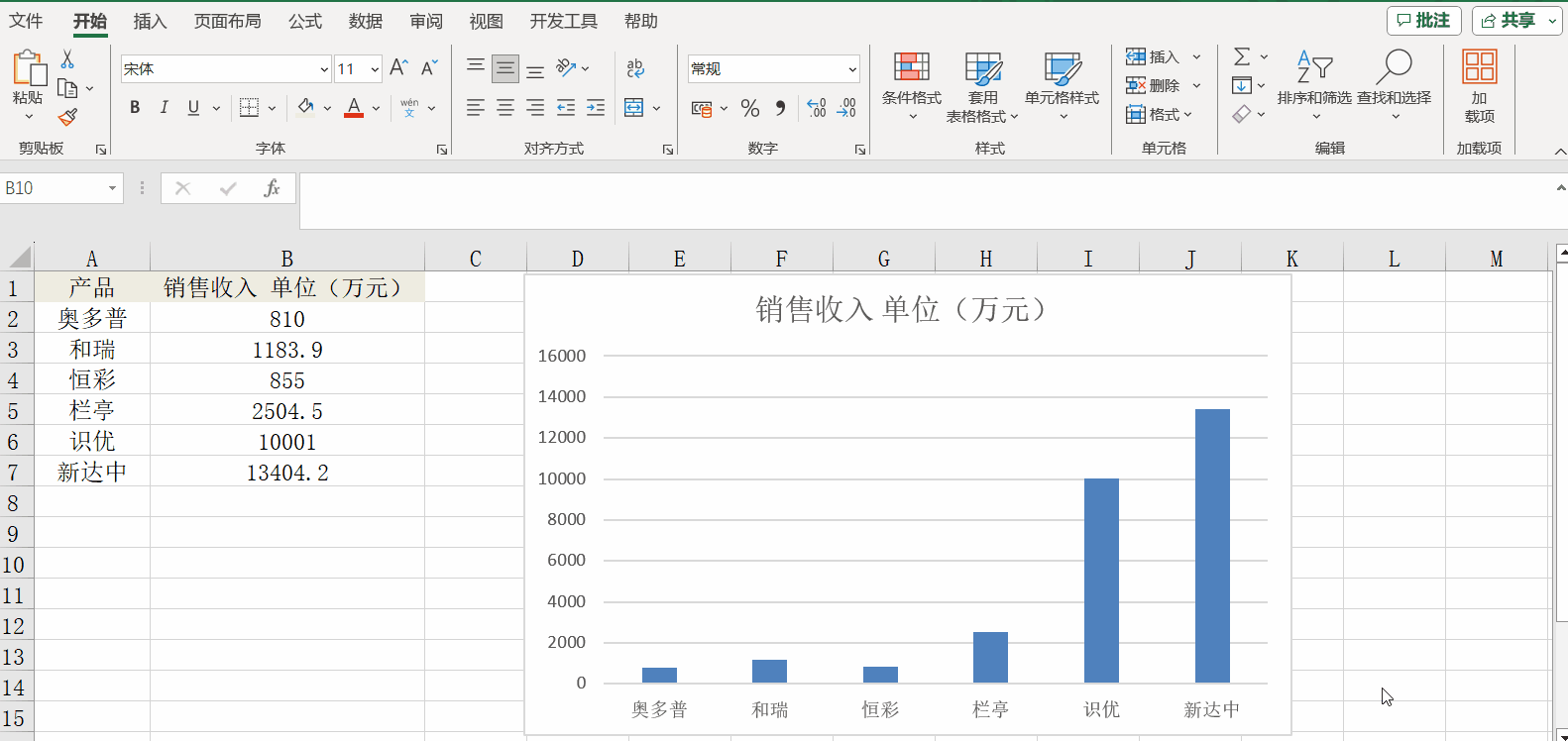Expand Insert cells (插入) dropdown arrow
This screenshot has height=741, width=1568.
(1196, 56)
